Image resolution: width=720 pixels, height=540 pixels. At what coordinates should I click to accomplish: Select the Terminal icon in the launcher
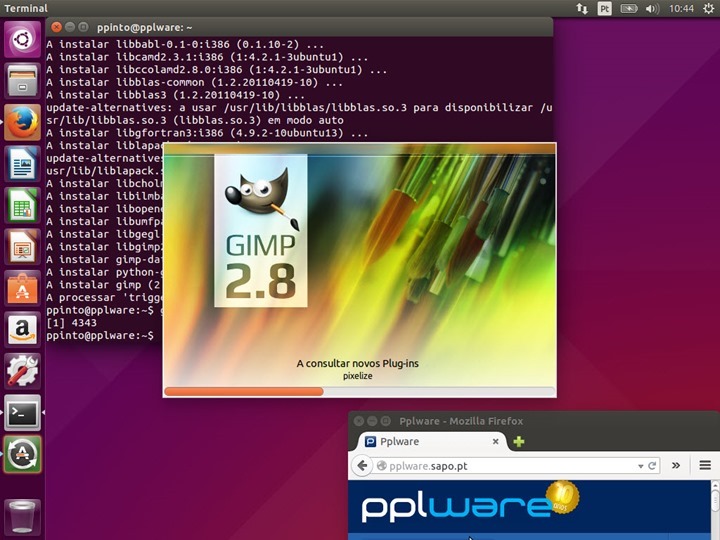(22, 412)
